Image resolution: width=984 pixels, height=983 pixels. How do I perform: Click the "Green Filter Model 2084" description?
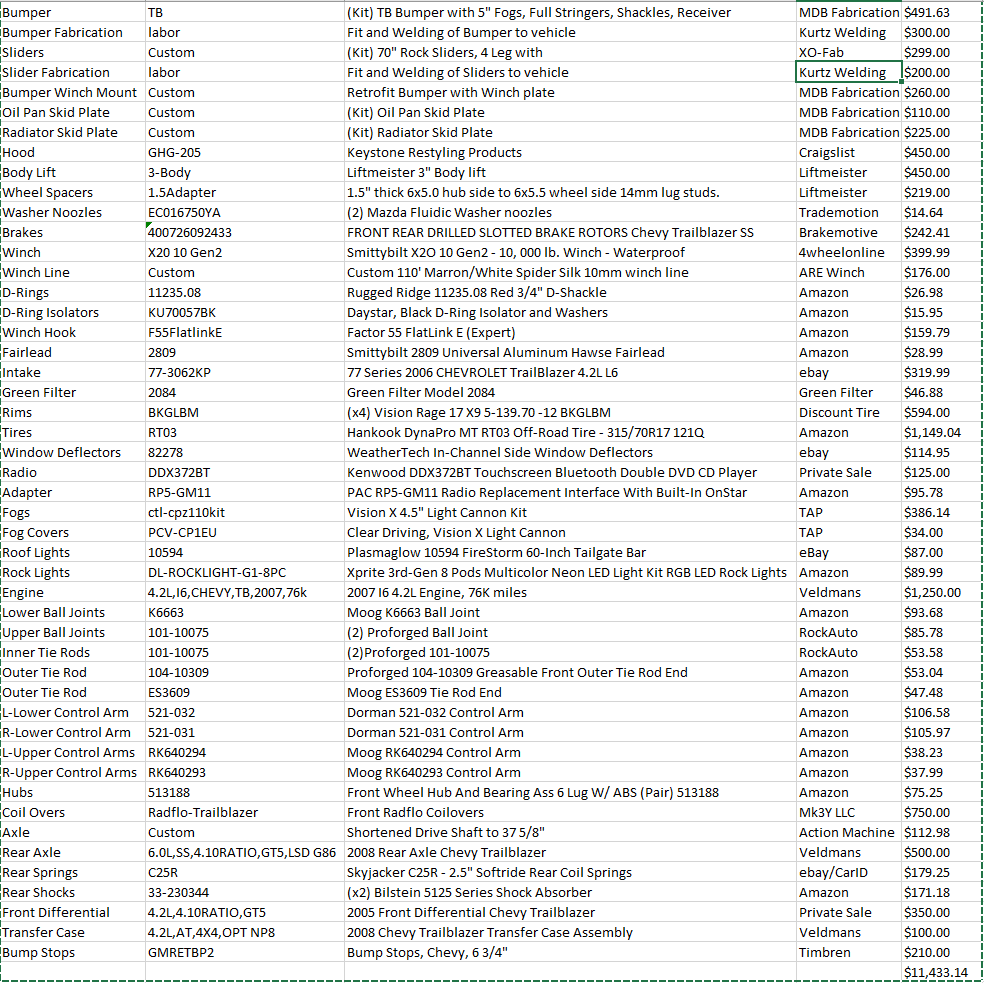point(570,392)
